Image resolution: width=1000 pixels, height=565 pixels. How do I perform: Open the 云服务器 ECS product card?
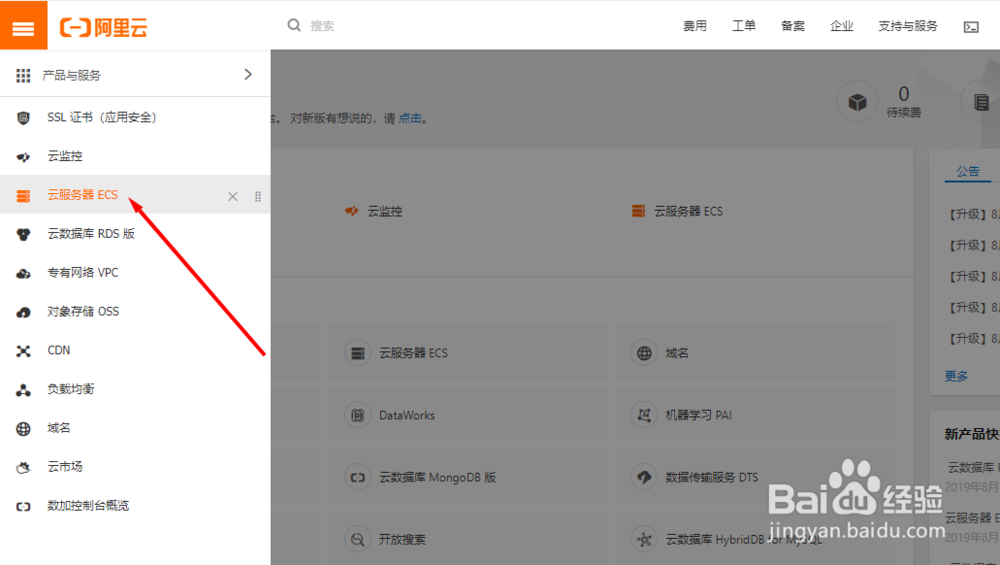coord(467,353)
